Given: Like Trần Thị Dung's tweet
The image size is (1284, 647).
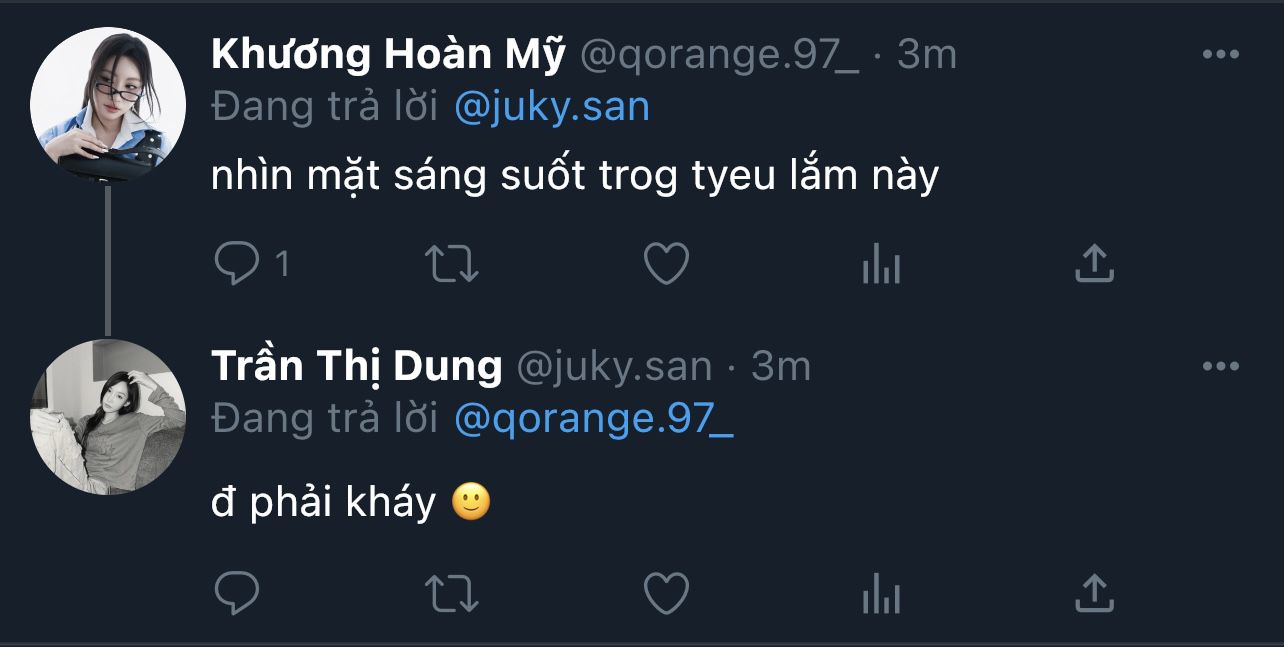Looking at the screenshot, I should (666, 593).
